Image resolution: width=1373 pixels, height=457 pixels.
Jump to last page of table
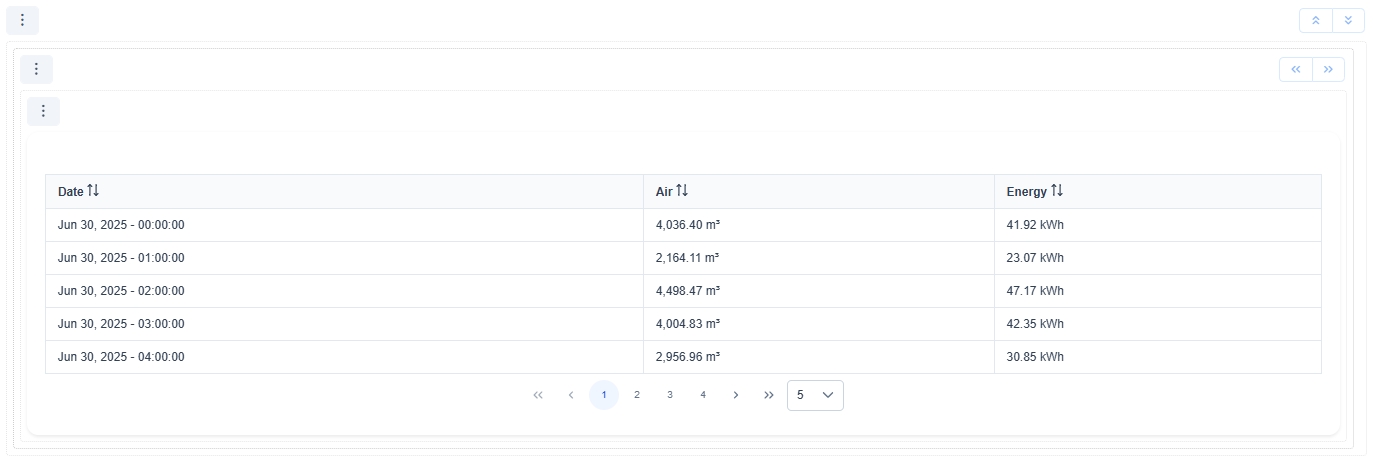tap(769, 395)
